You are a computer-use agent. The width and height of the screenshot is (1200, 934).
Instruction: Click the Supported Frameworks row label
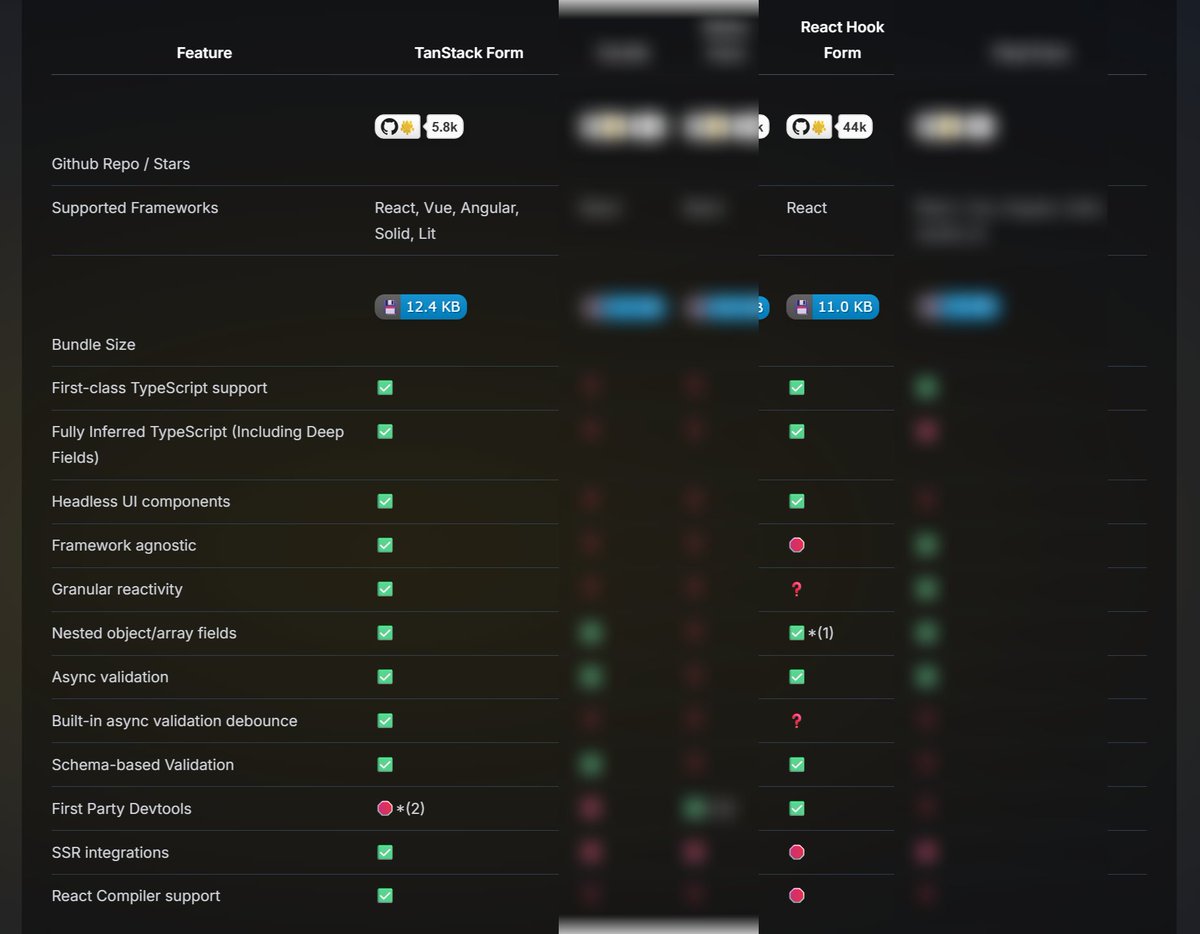coord(135,207)
